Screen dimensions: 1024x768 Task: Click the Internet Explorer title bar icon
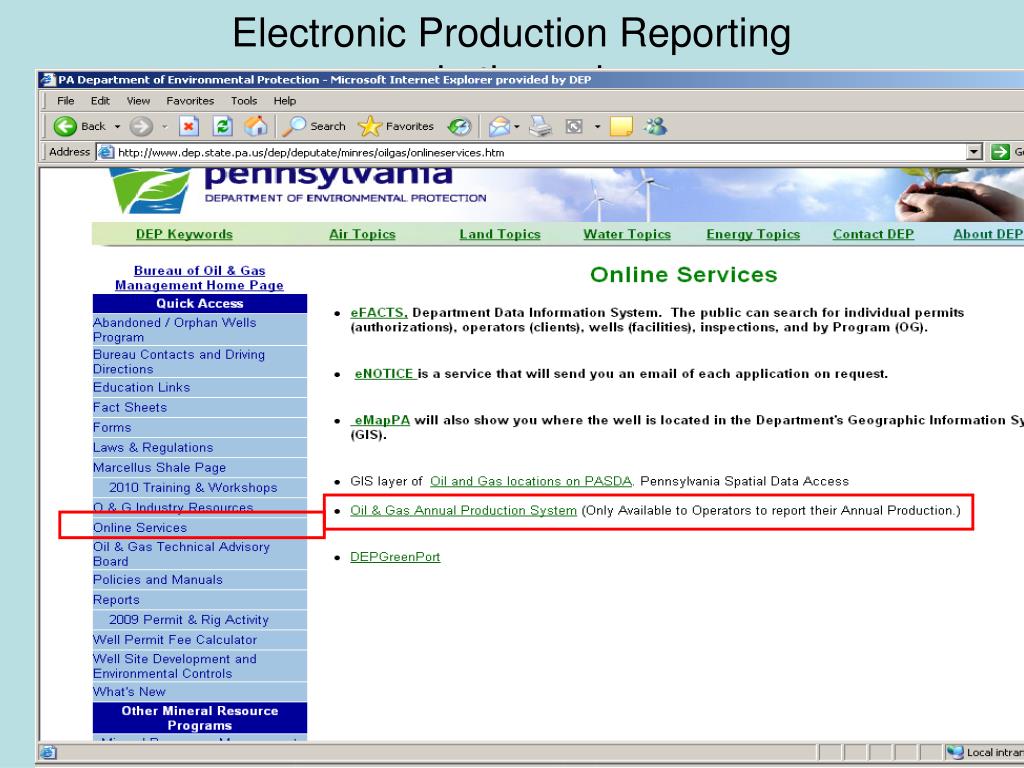click(x=48, y=80)
